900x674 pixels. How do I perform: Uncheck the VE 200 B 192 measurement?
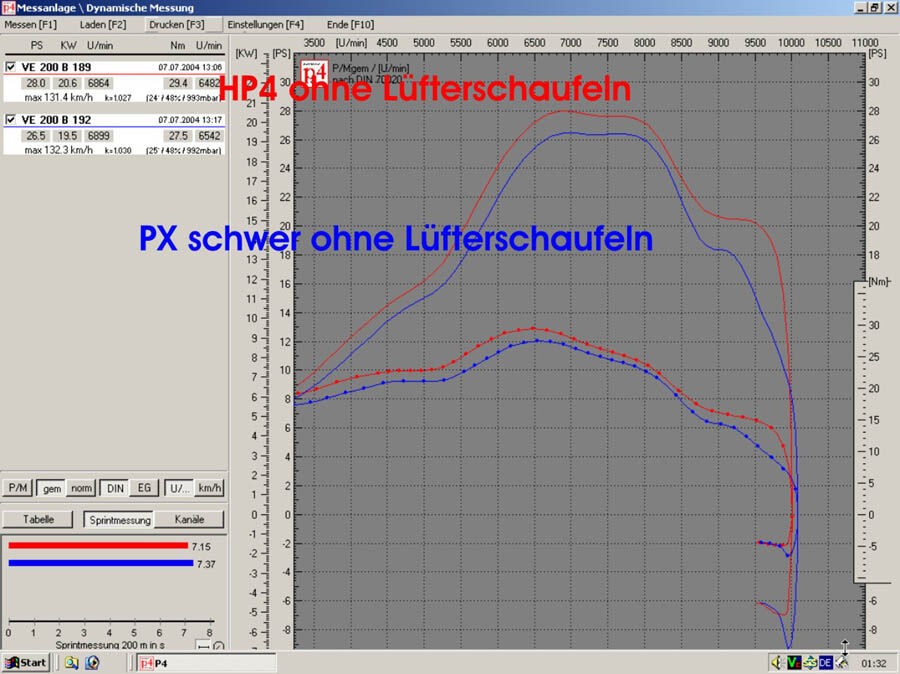click(x=10, y=120)
